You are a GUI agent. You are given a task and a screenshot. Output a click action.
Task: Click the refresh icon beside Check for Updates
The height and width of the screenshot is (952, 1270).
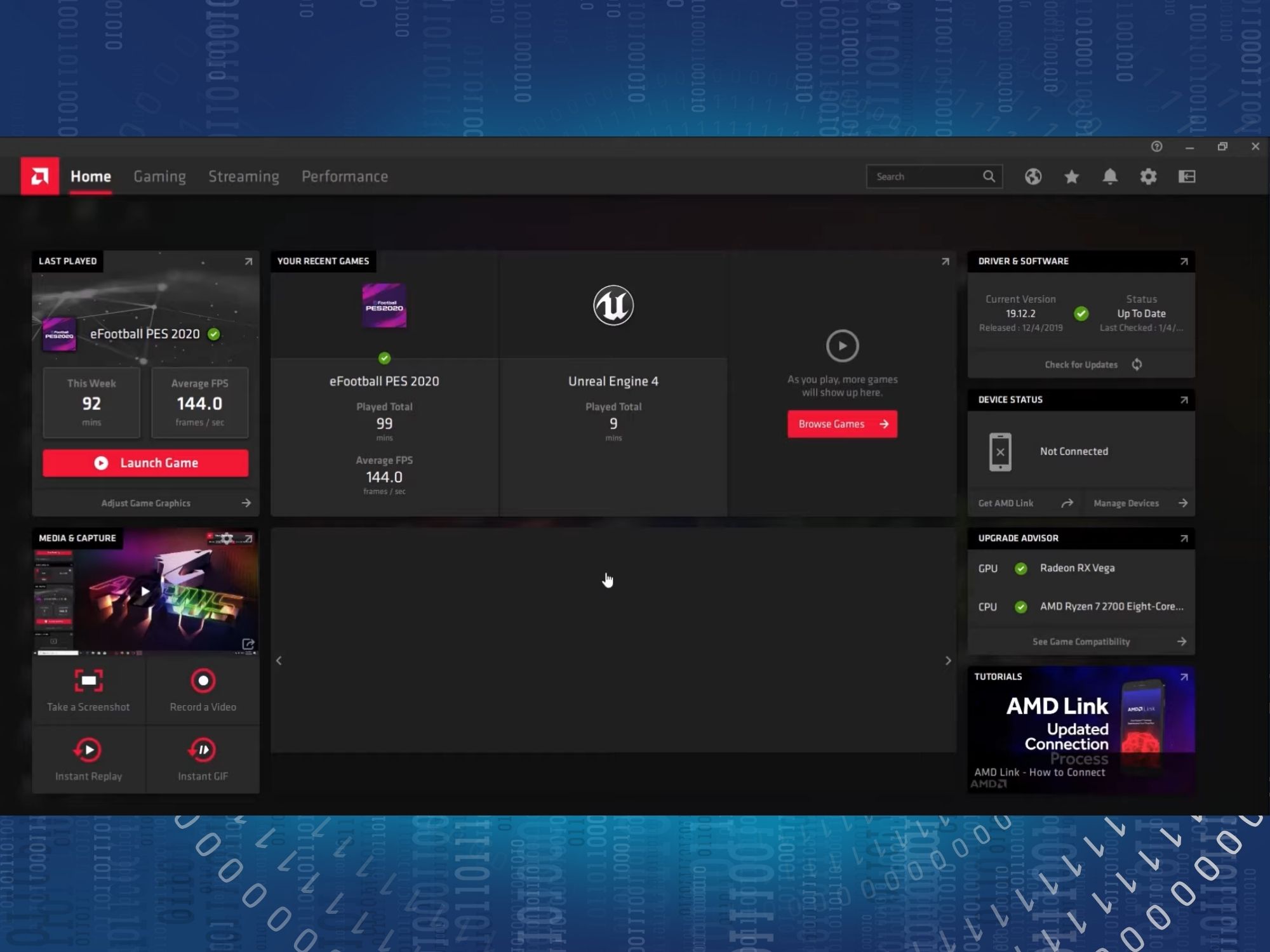point(1137,364)
